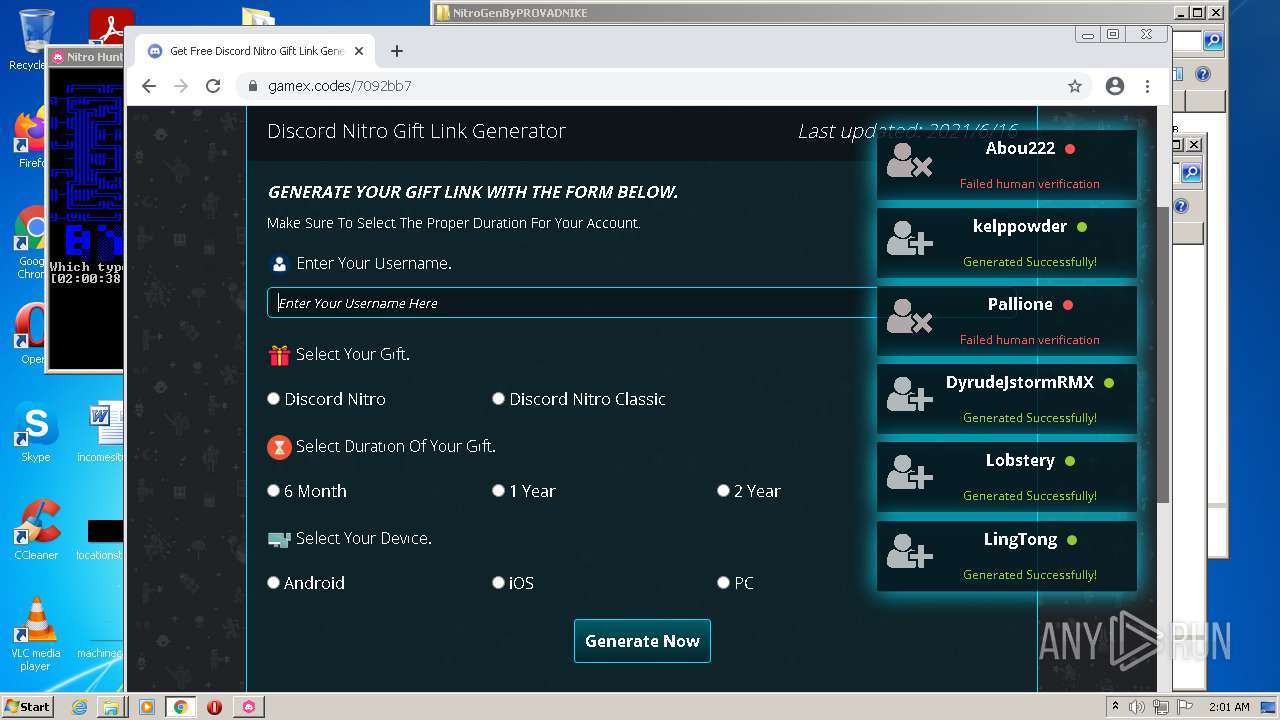
Task: Click the user-added icon beside kelppowder
Action: pyautogui.click(x=909, y=239)
